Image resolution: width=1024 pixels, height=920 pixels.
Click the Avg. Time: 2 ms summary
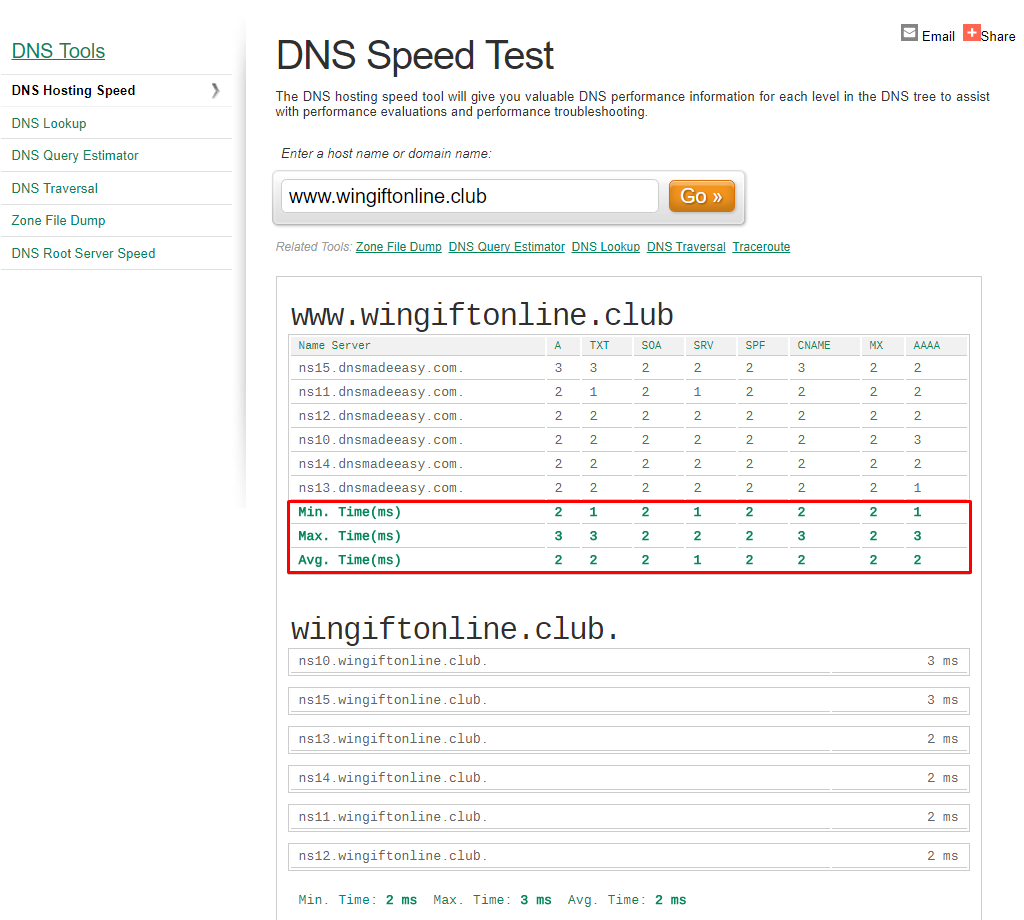coord(627,900)
